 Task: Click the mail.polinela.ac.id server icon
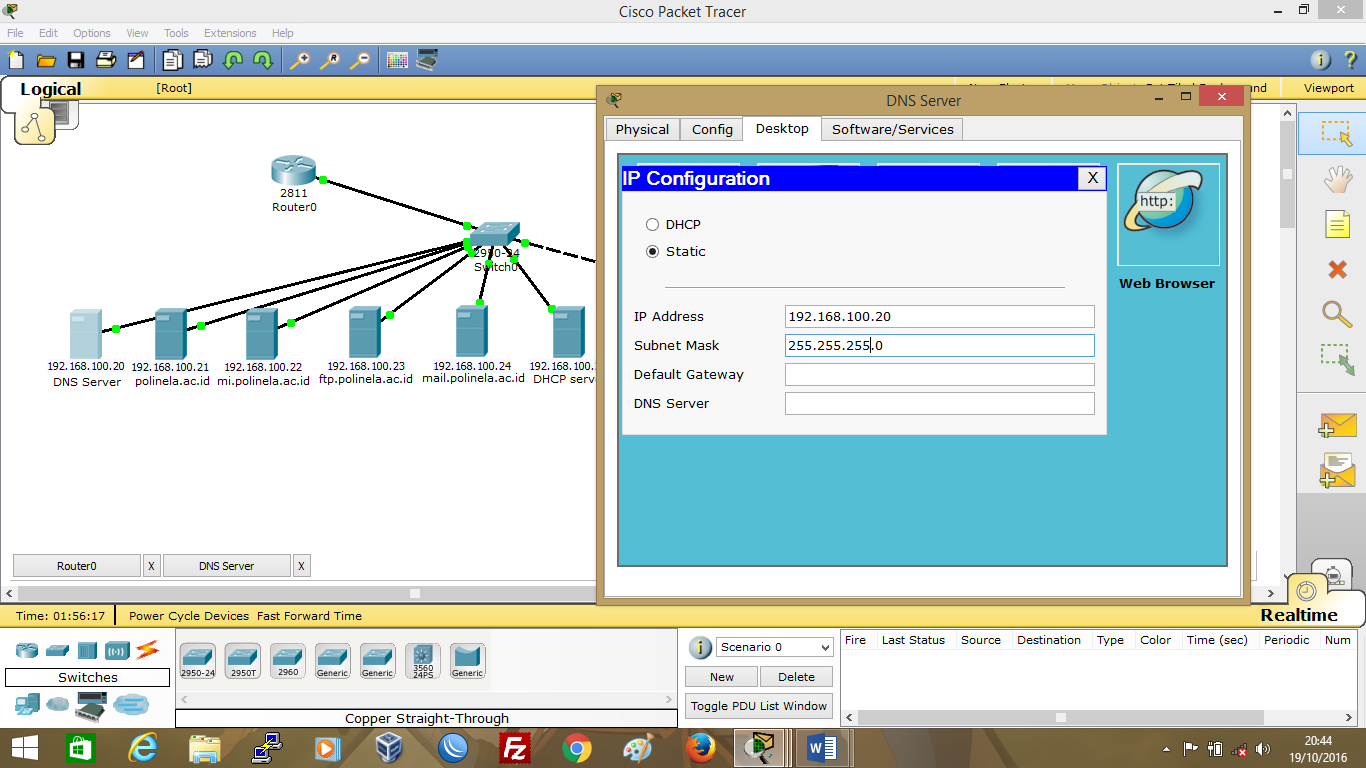tap(472, 332)
